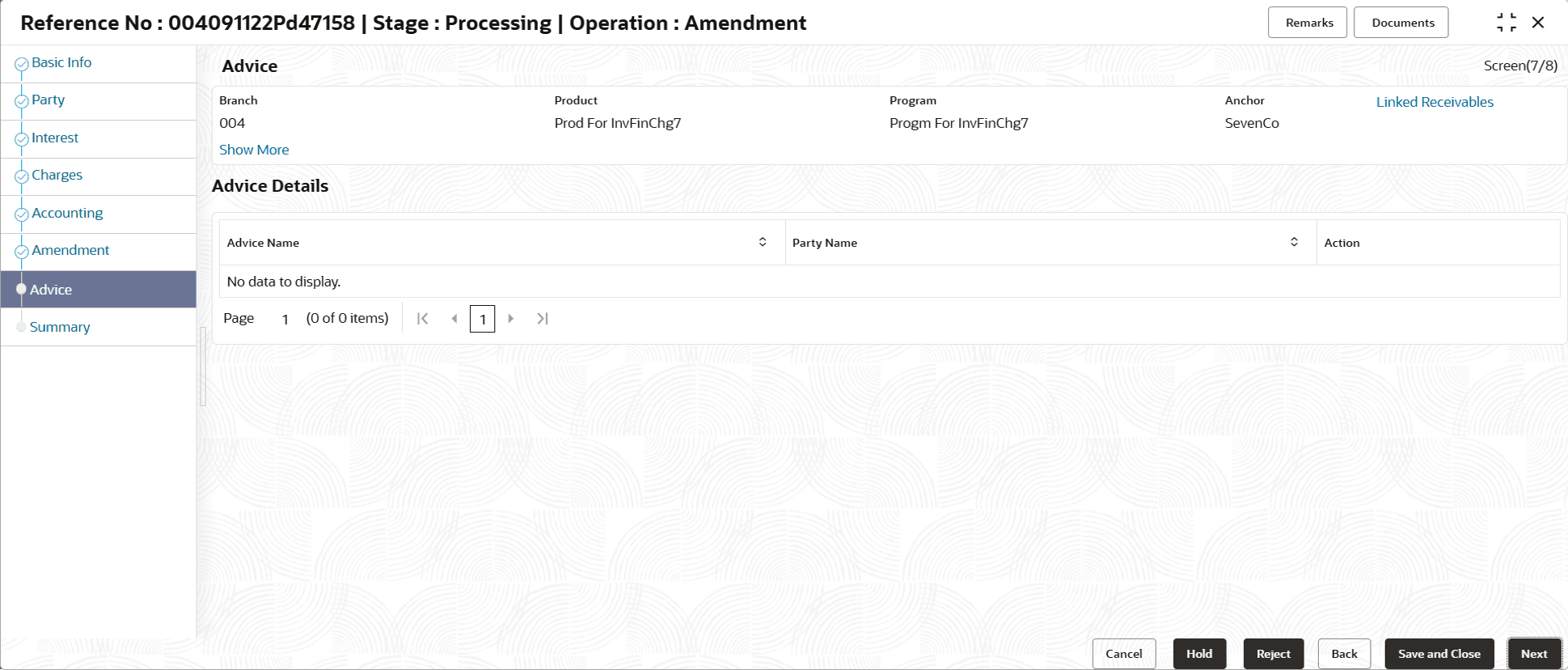Select the Advice step
Screen dimensions: 1568x670
(99, 289)
